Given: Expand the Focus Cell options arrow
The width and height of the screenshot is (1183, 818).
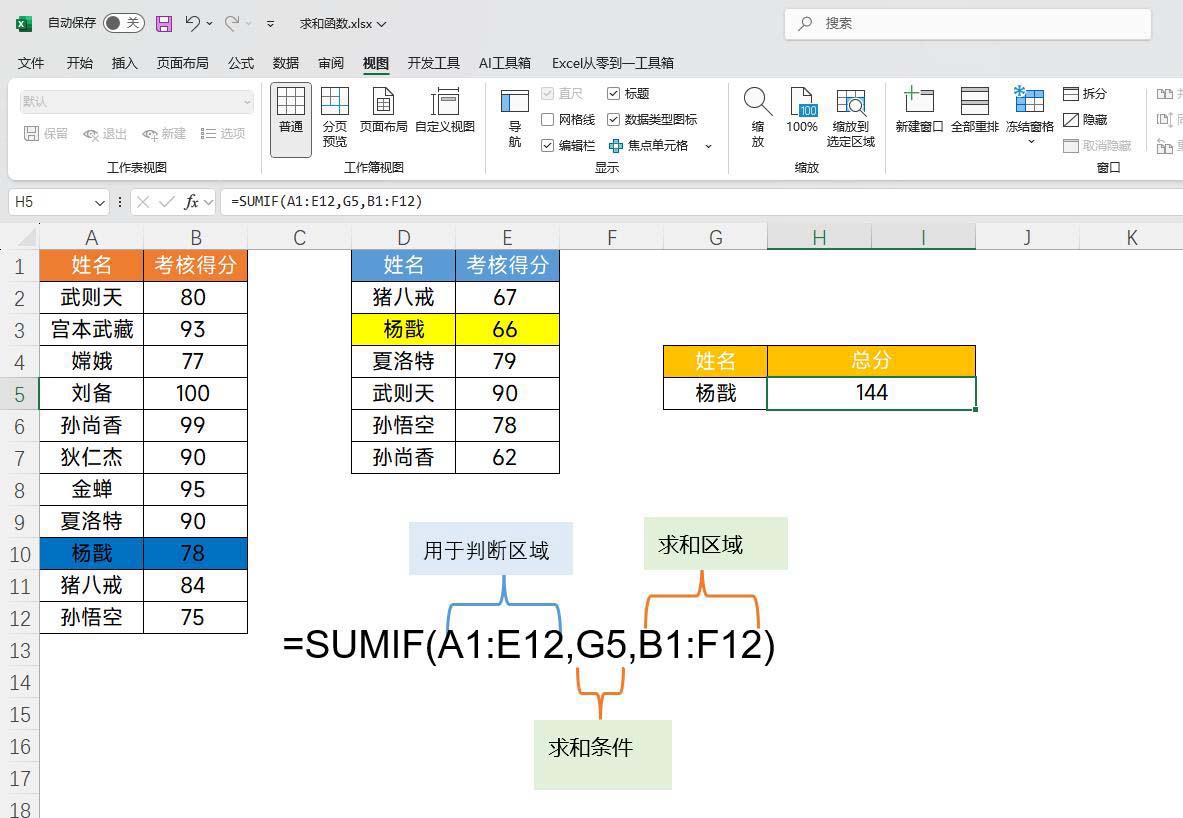Looking at the screenshot, I should [708, 146].
